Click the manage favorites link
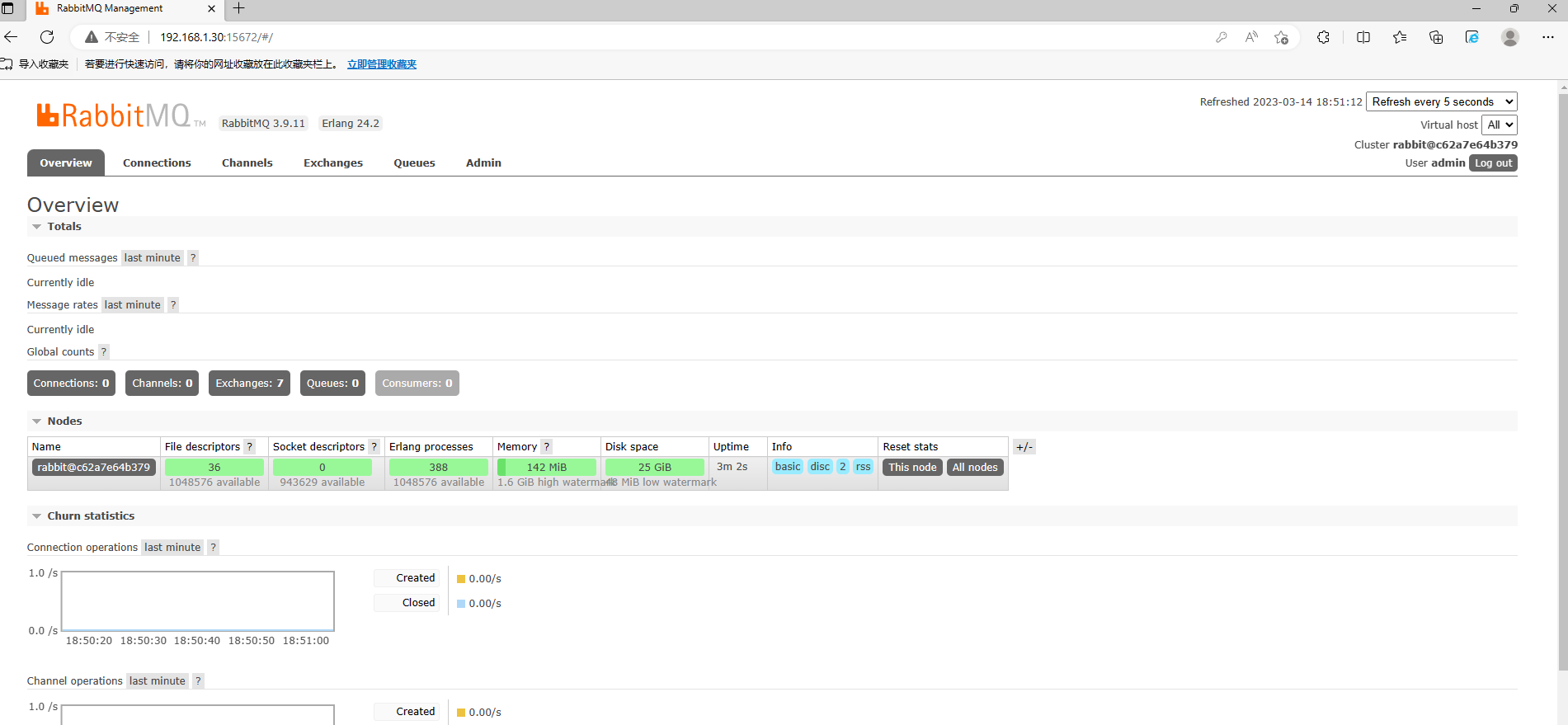Screen dimensions: 1568x725 382,64
